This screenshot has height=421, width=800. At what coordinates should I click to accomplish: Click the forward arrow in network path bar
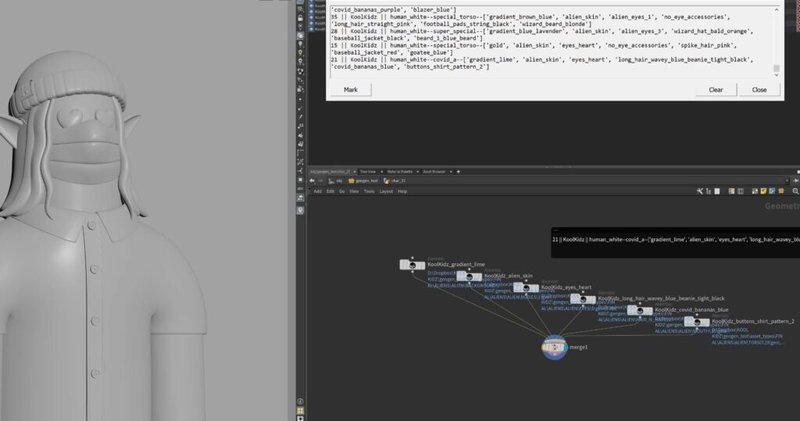click(320, 181)
